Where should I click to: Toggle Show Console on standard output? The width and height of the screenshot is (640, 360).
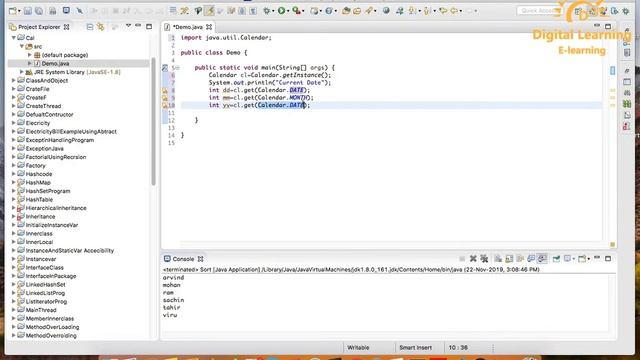point(531,259)
